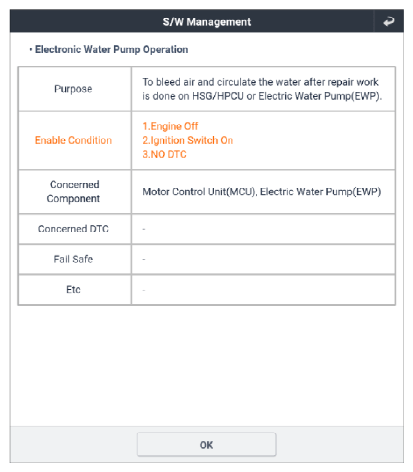Click the Concerned DTC row label
413x472 pixels.
(x=73, y=229)
